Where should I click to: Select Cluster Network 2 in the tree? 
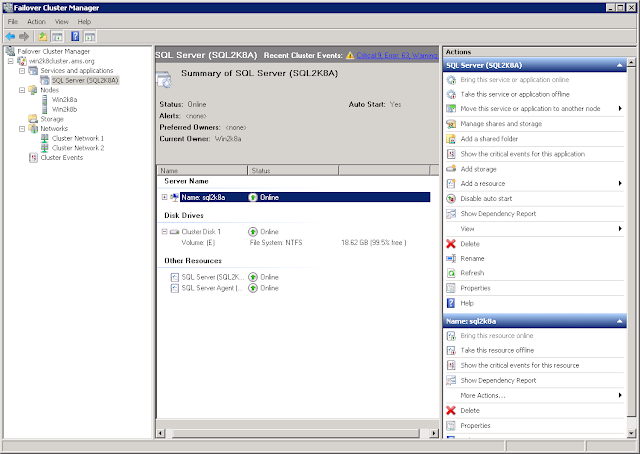78,148
